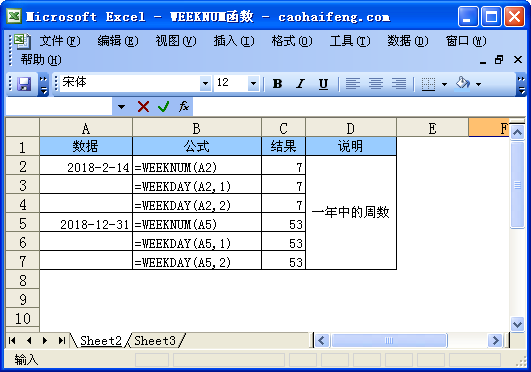Select column B header
The height and width of the screenshot is (372, 531).
point(197,128)
